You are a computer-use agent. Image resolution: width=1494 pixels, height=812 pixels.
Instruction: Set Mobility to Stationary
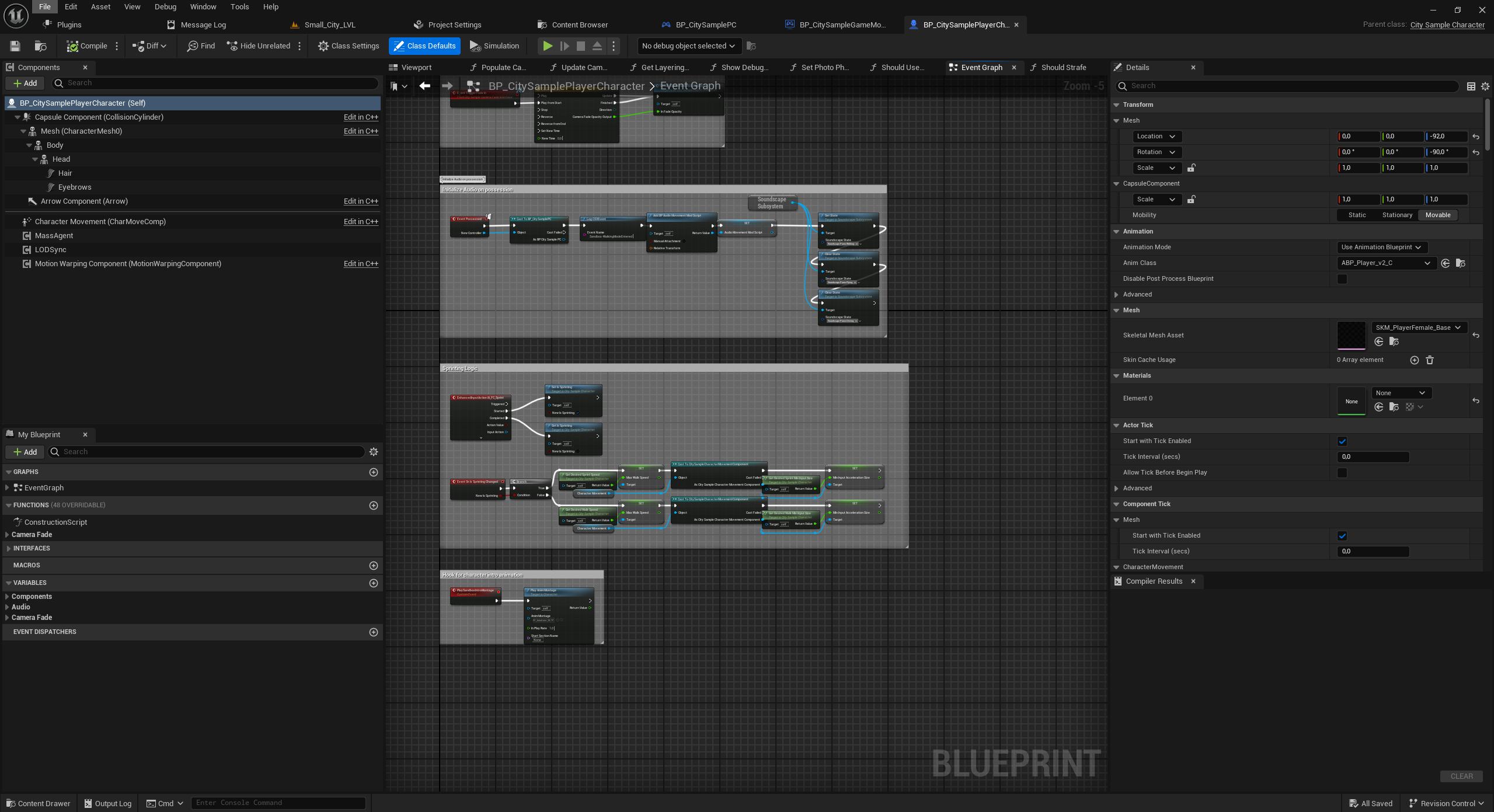(x=1397, y=215)
